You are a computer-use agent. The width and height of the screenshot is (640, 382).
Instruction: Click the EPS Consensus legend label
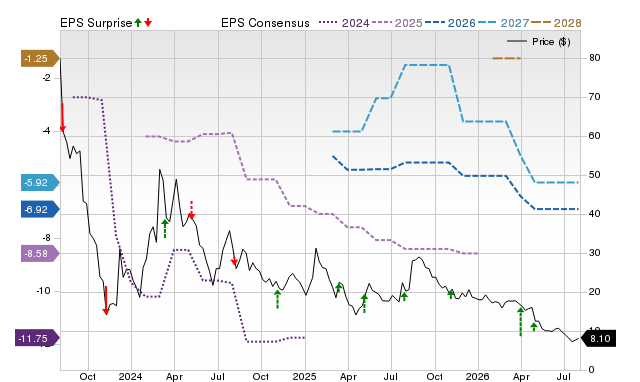pos(265,23)
